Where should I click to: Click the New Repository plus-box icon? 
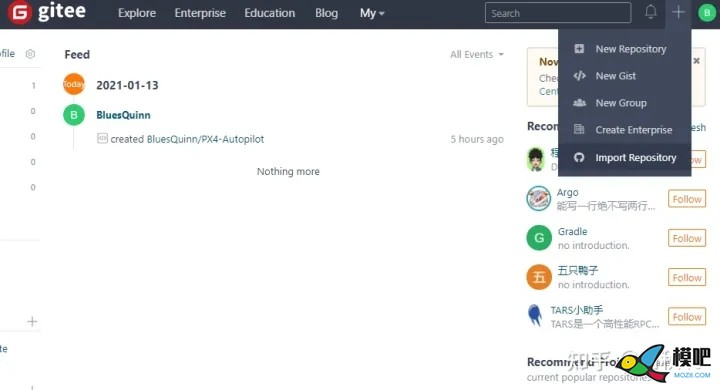pos(579,49)
